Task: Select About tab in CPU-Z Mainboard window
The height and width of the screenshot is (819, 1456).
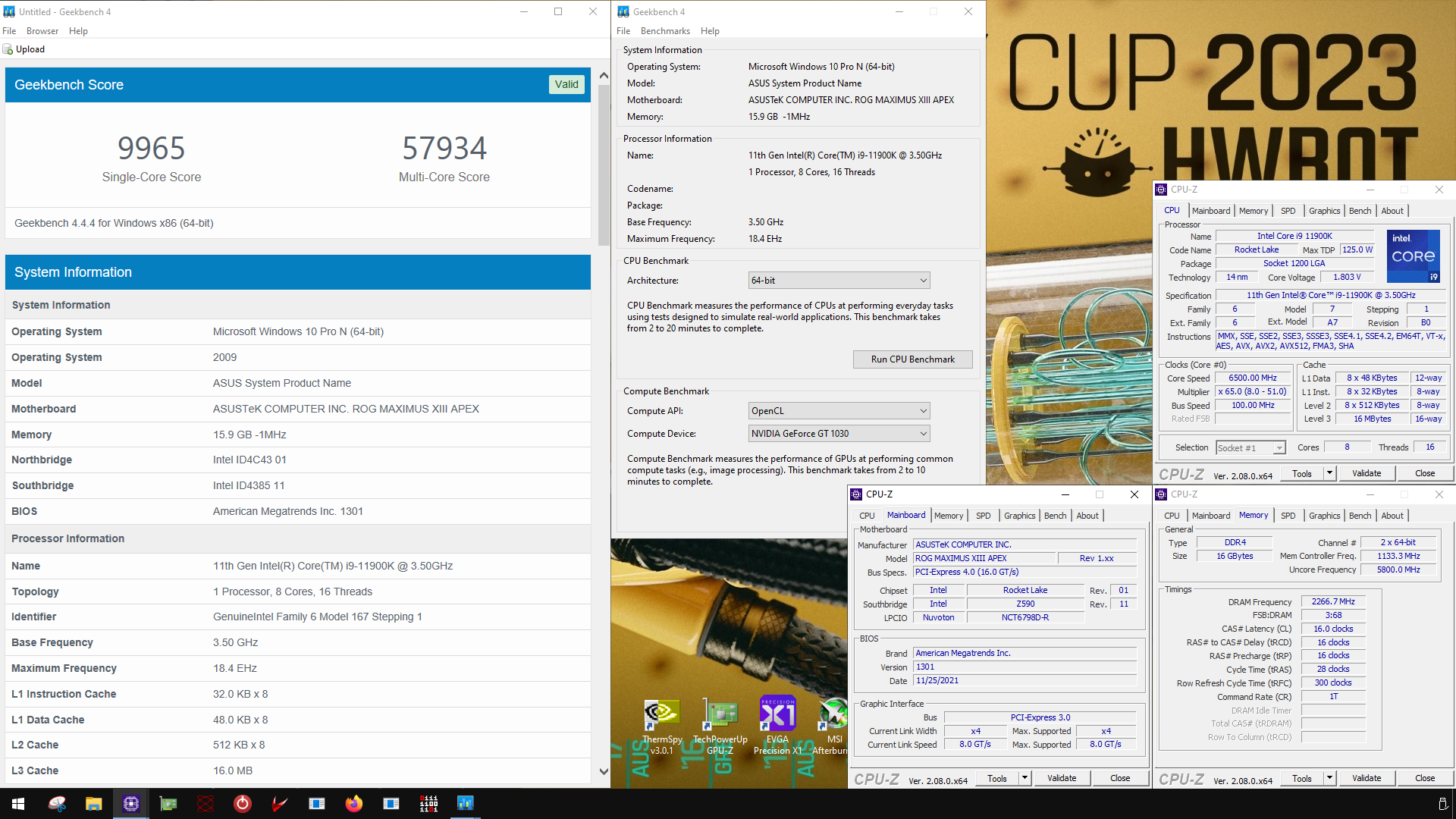Action: pos(1087,516)
